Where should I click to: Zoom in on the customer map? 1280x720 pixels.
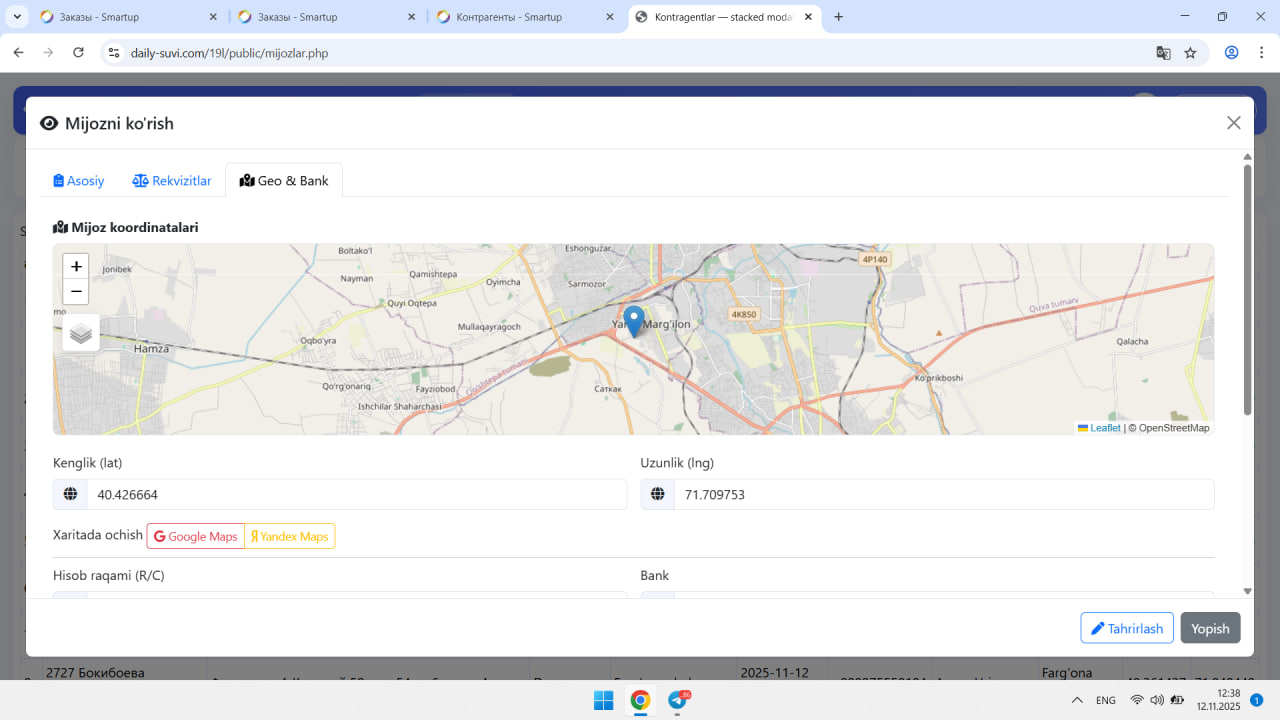[x=76, y=267]
